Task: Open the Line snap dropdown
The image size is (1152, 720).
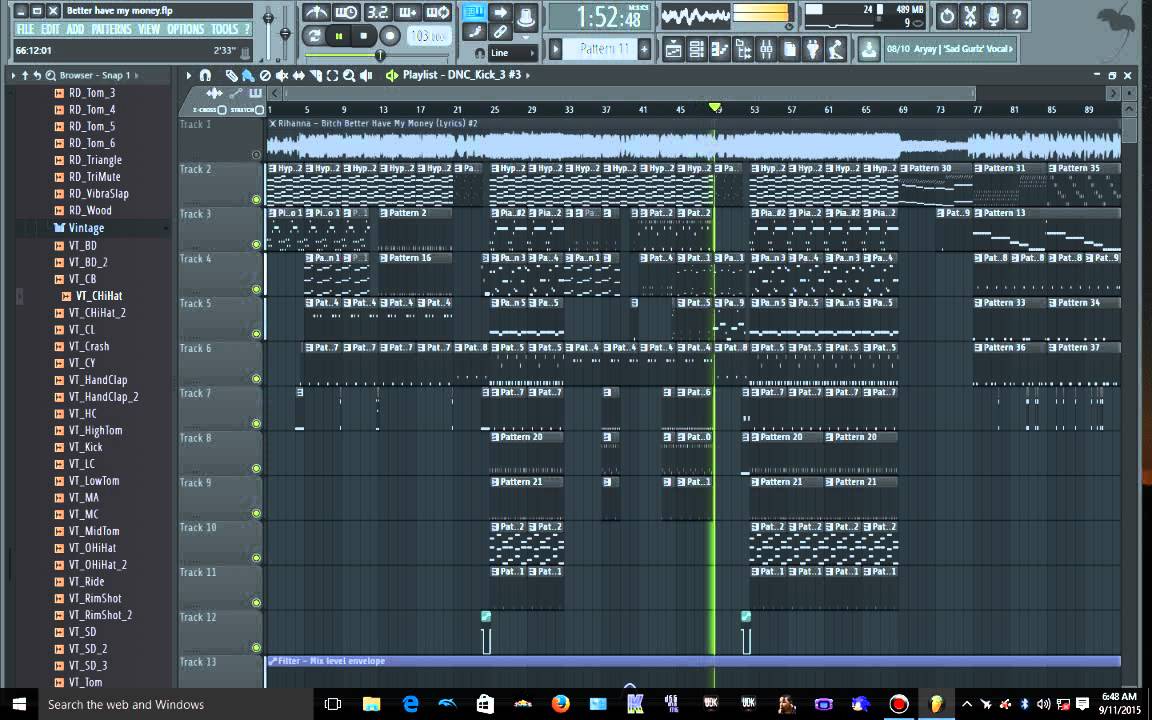Action: 512,53
